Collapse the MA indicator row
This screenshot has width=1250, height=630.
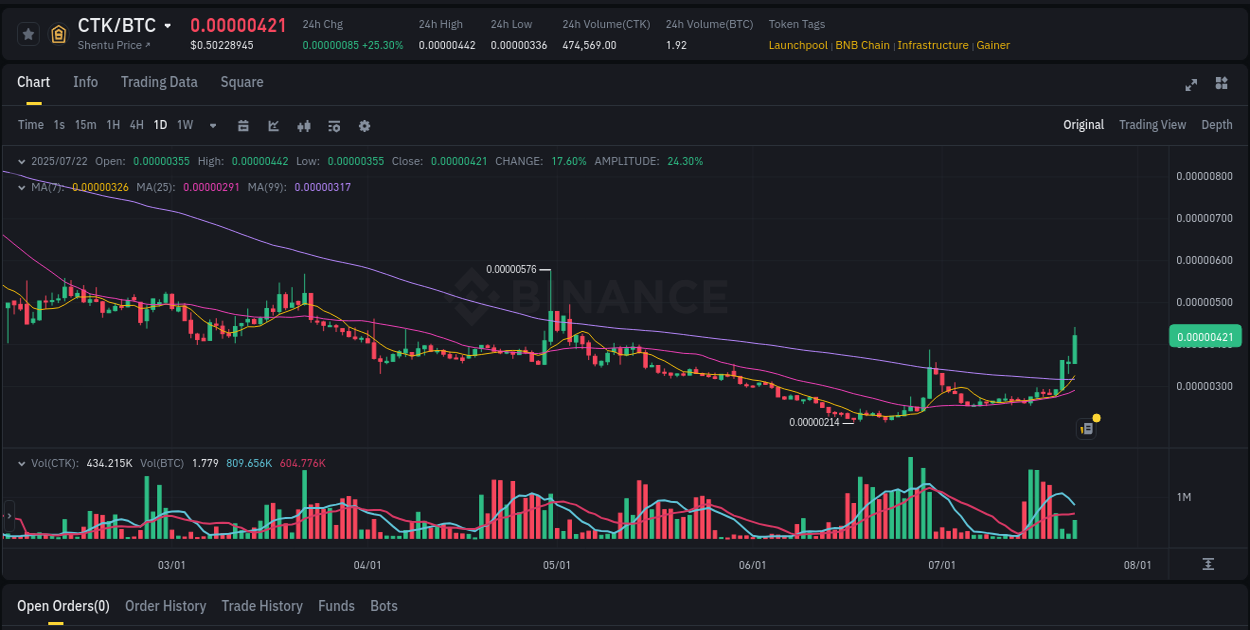[22, 187]
